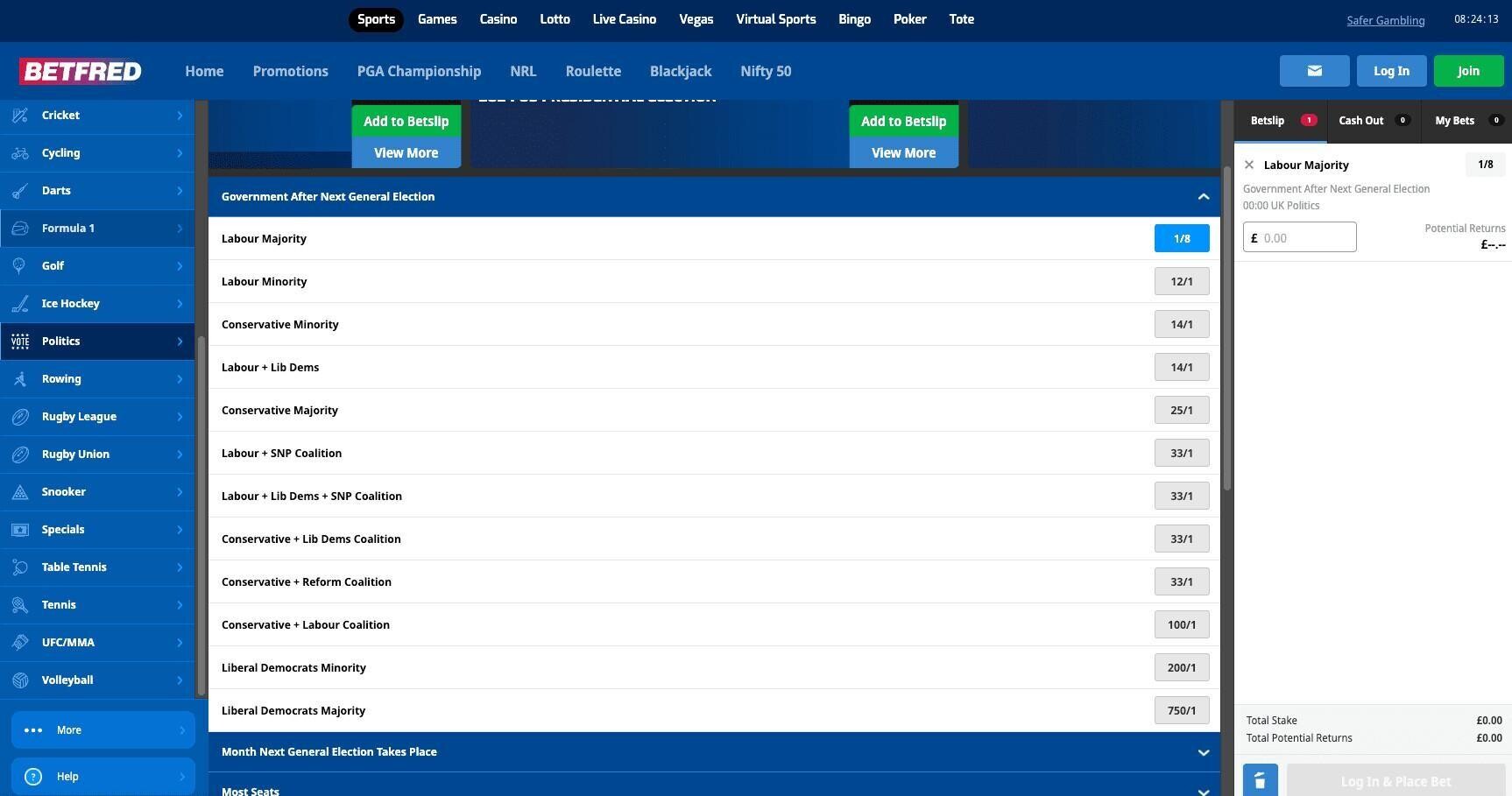Select Conservative Majority 25/1 odds

coord(1182,410)
